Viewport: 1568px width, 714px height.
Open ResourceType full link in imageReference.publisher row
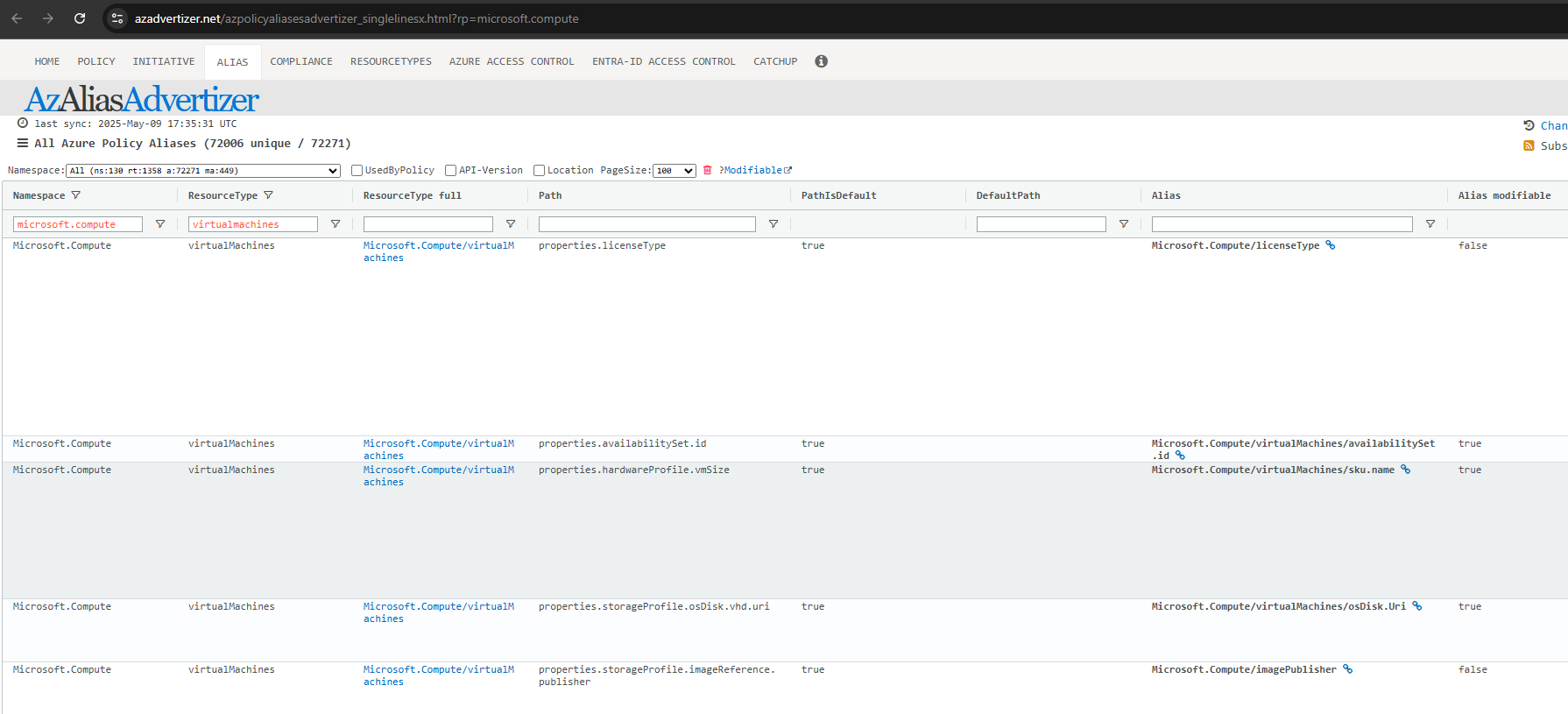(x=439, y=675)
